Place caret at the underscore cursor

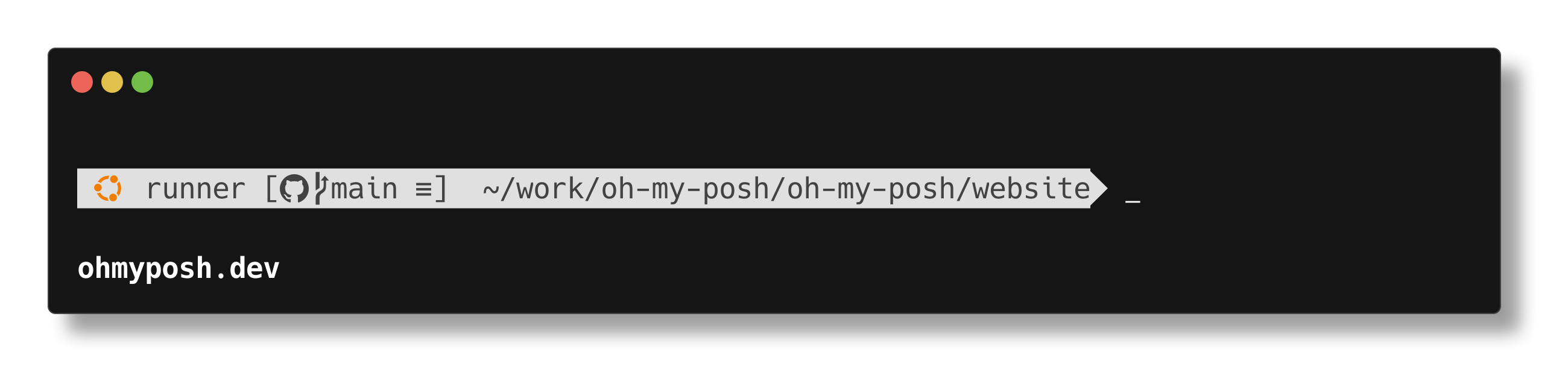(1133, 201)
